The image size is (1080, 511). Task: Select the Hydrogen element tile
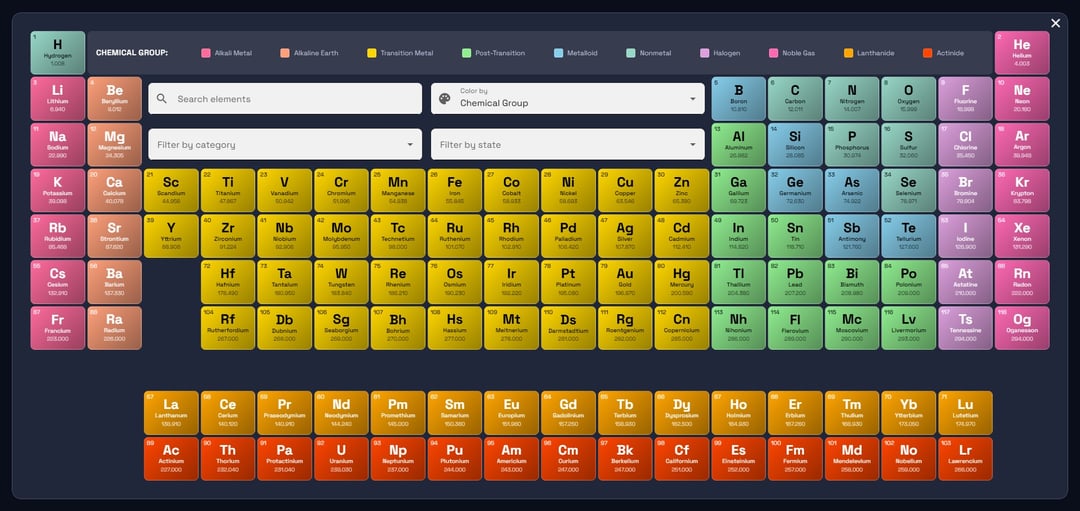(58, 52)
